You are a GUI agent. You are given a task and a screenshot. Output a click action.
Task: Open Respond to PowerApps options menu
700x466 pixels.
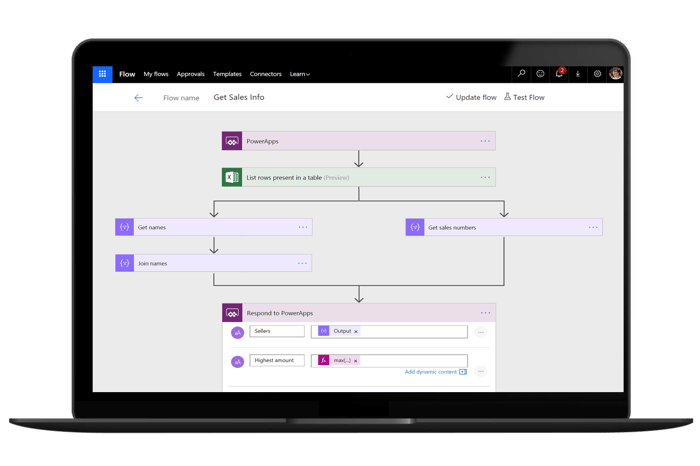pos(485,313)
